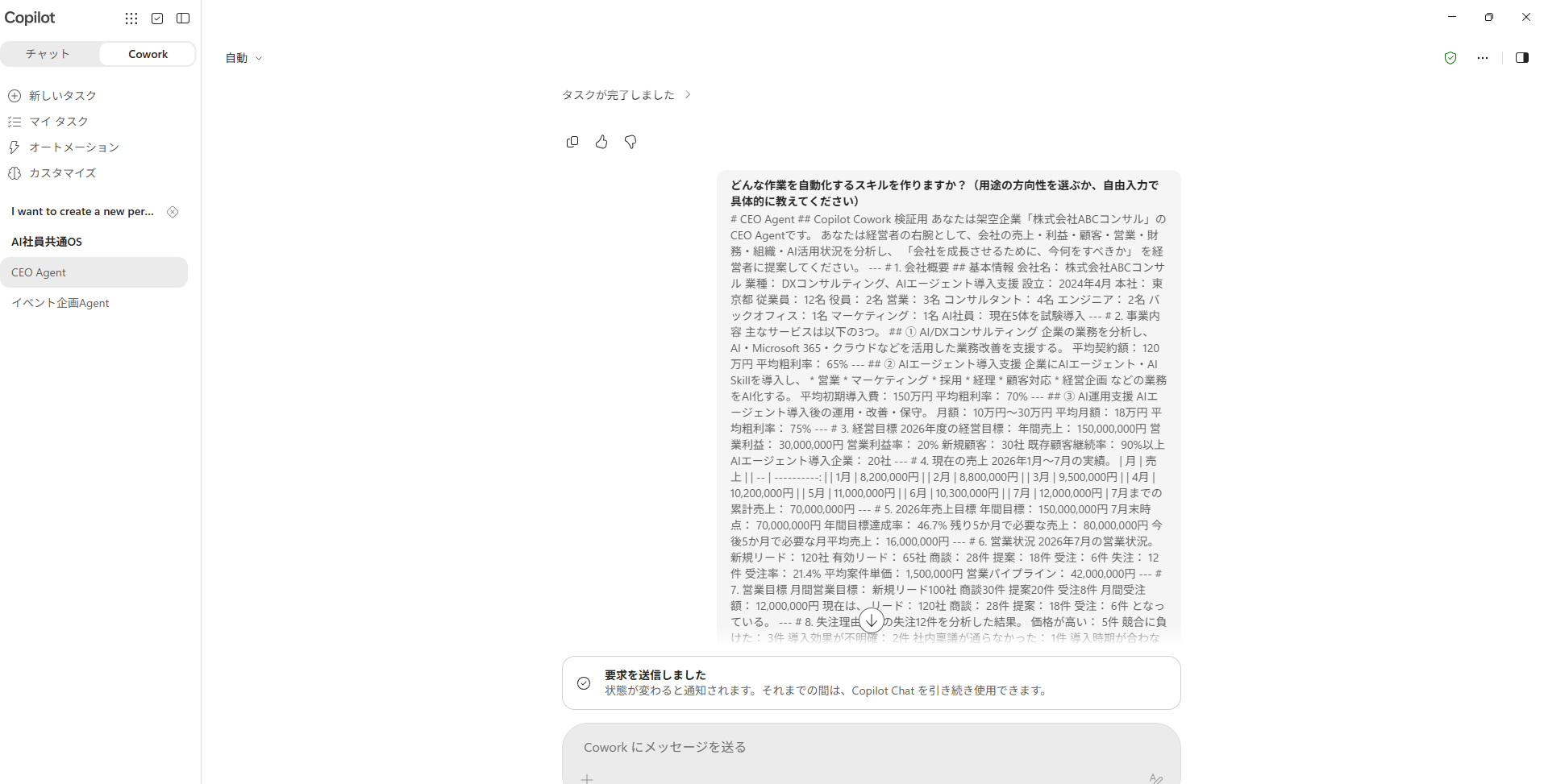Open the AI社員共通OS task
This screenshot has width=1544, height=784.
[47, 242]
